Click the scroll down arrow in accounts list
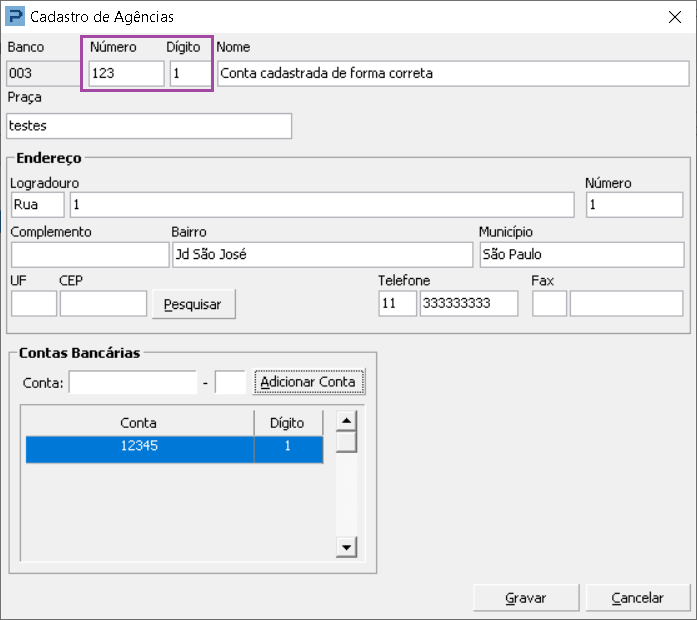Viewport: 697px width, 620px height. (x=346, y=547)
